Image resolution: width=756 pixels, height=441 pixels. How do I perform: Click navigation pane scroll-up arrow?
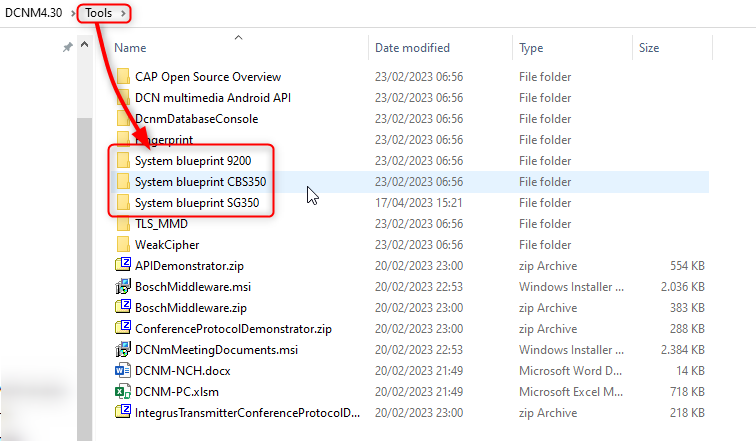click(84, 45)
